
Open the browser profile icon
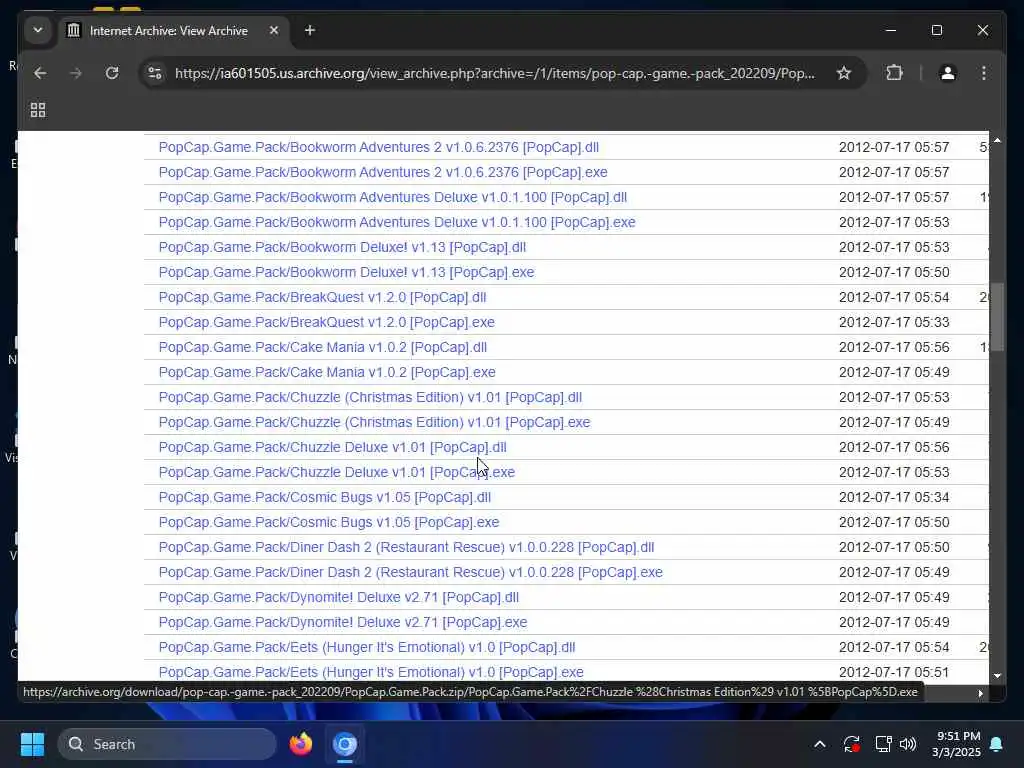tap(948, 73)
